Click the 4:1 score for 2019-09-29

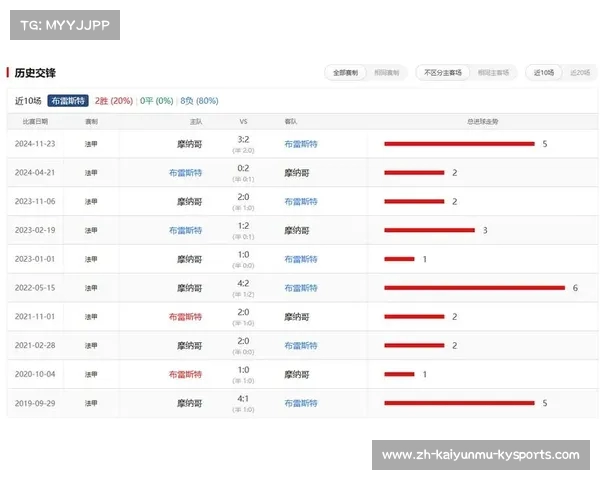pos(243,398)
